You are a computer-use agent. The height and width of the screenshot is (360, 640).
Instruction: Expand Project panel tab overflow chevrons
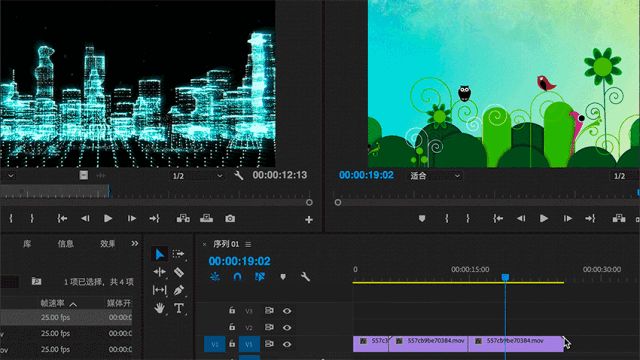click(135, 244)
